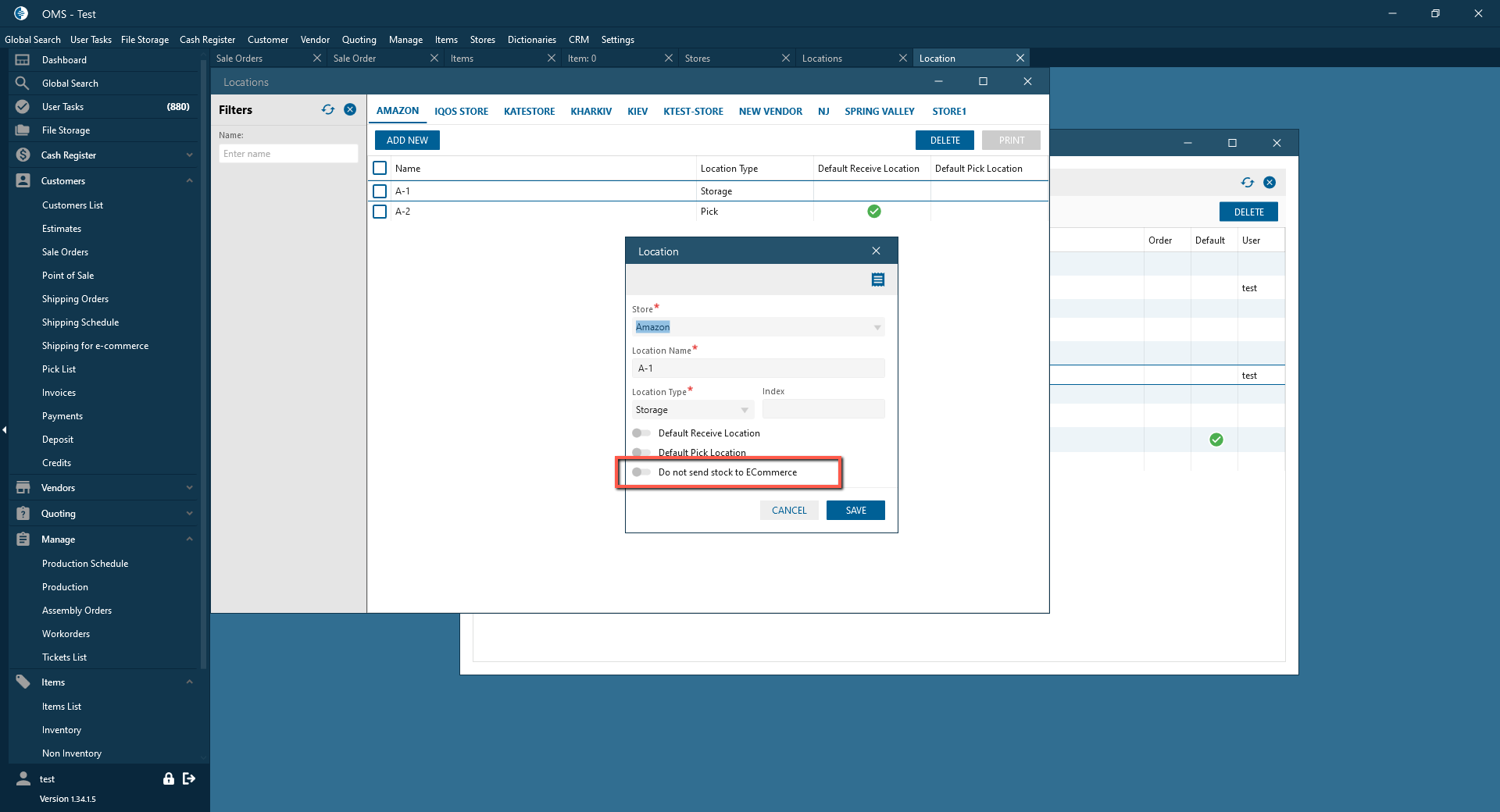Switch to the KHARKIV tab

[x=591, y=112]
